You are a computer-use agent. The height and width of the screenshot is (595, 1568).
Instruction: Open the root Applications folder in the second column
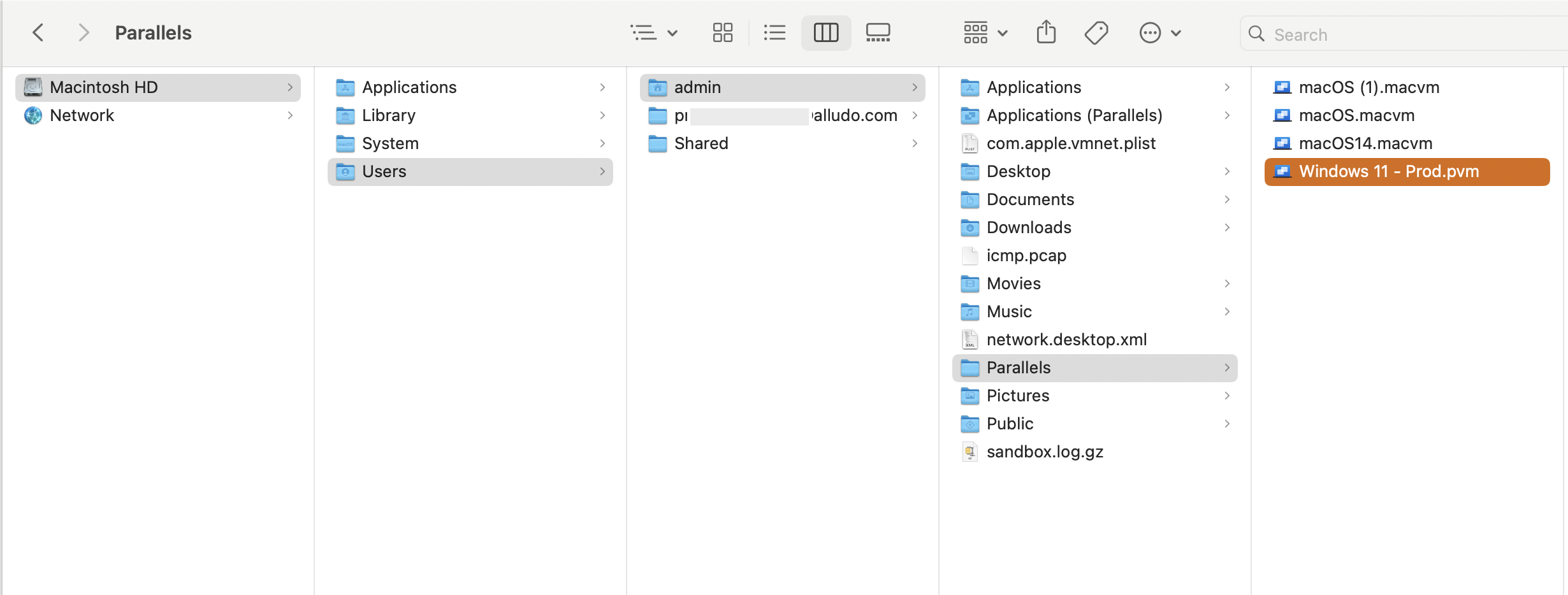pos(470,87)
